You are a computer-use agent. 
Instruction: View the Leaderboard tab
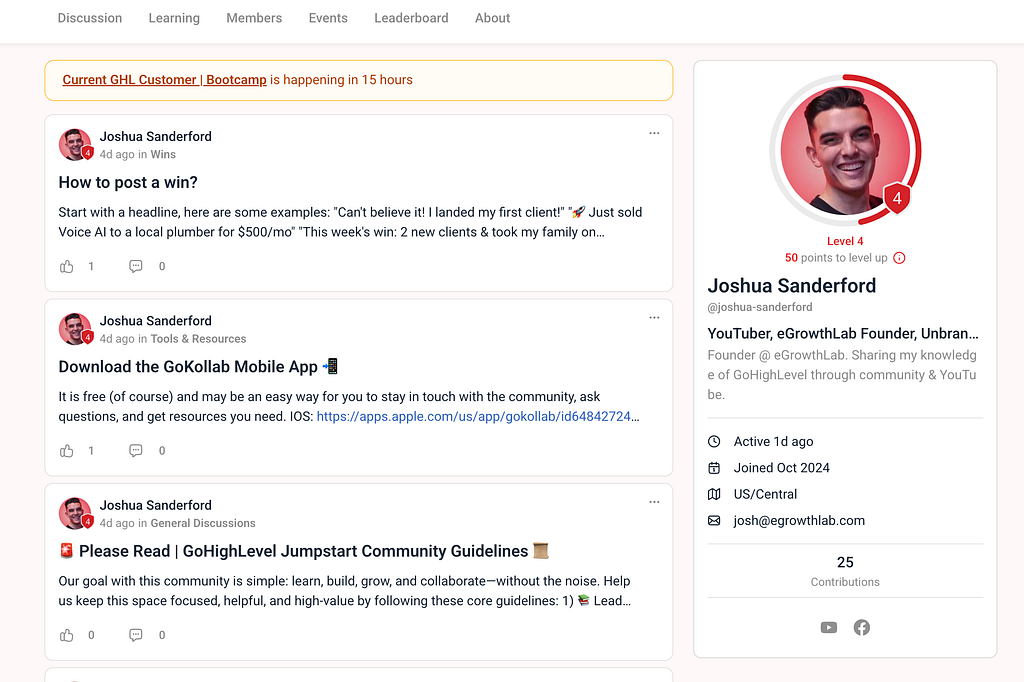411,18
